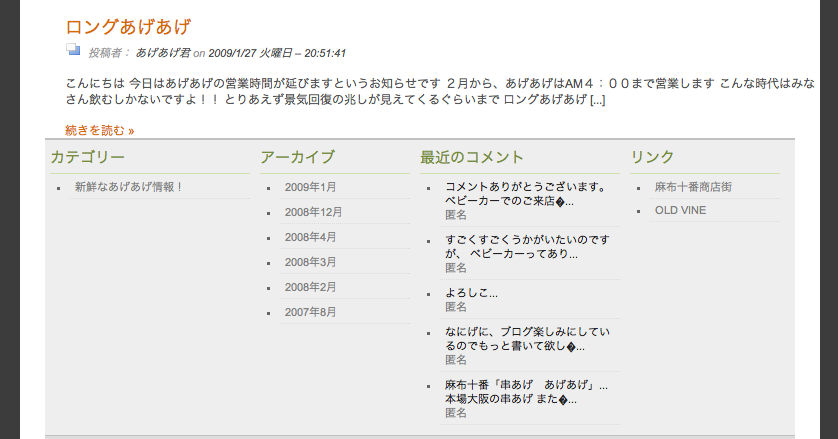Open comment 麻布十番「串あげ あげあげ」
The image size is (838, 439).
click(526, 391)
